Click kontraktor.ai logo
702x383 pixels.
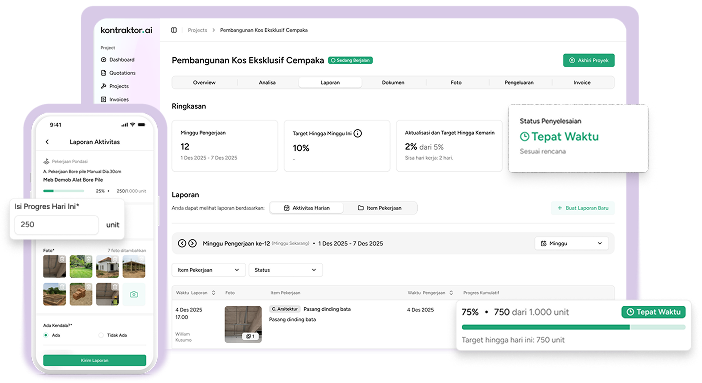pyautogui.click(x=126, y=30)
